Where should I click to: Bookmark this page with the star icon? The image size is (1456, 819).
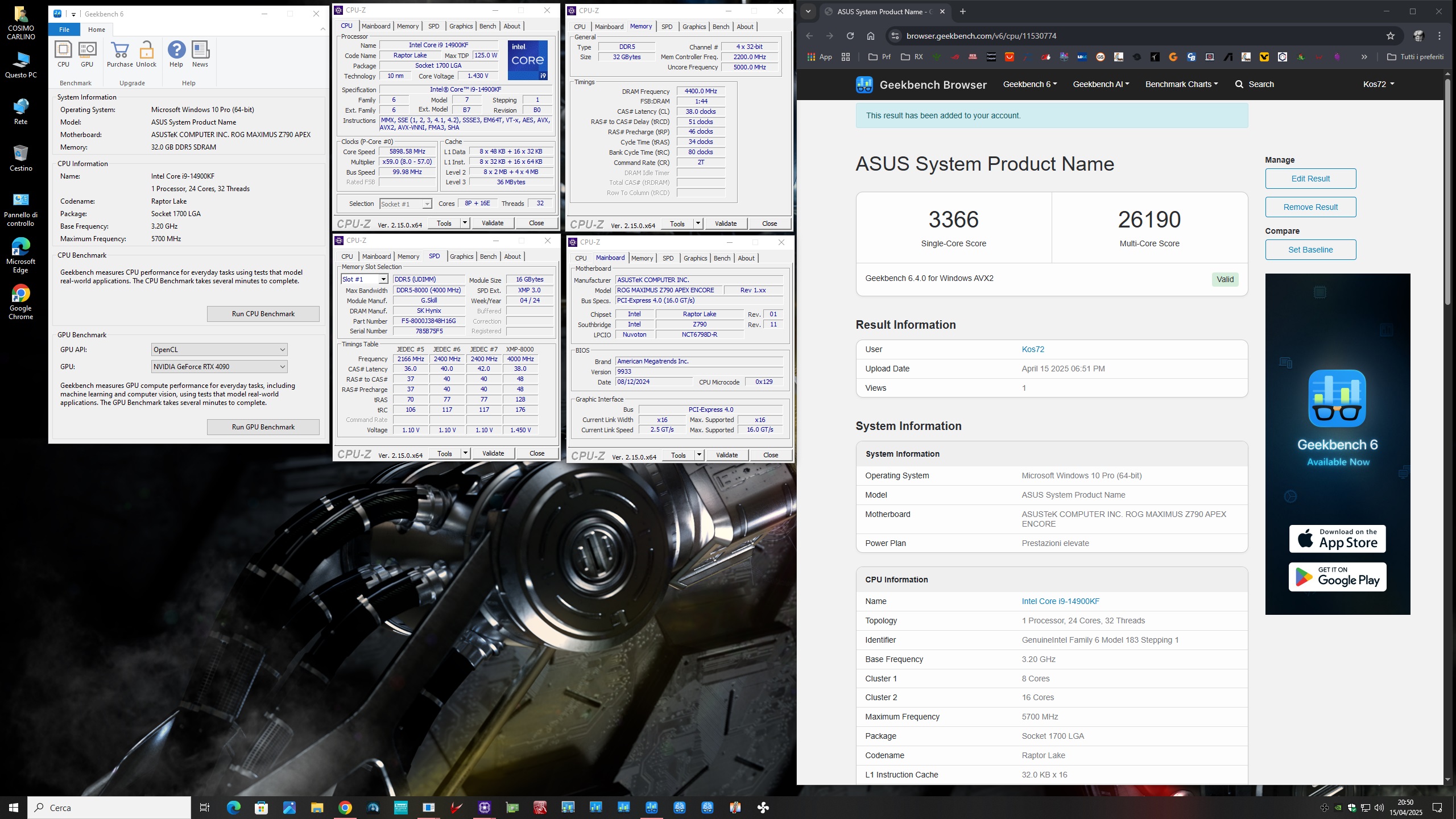pyautogui.click(x=1391, y=36)
